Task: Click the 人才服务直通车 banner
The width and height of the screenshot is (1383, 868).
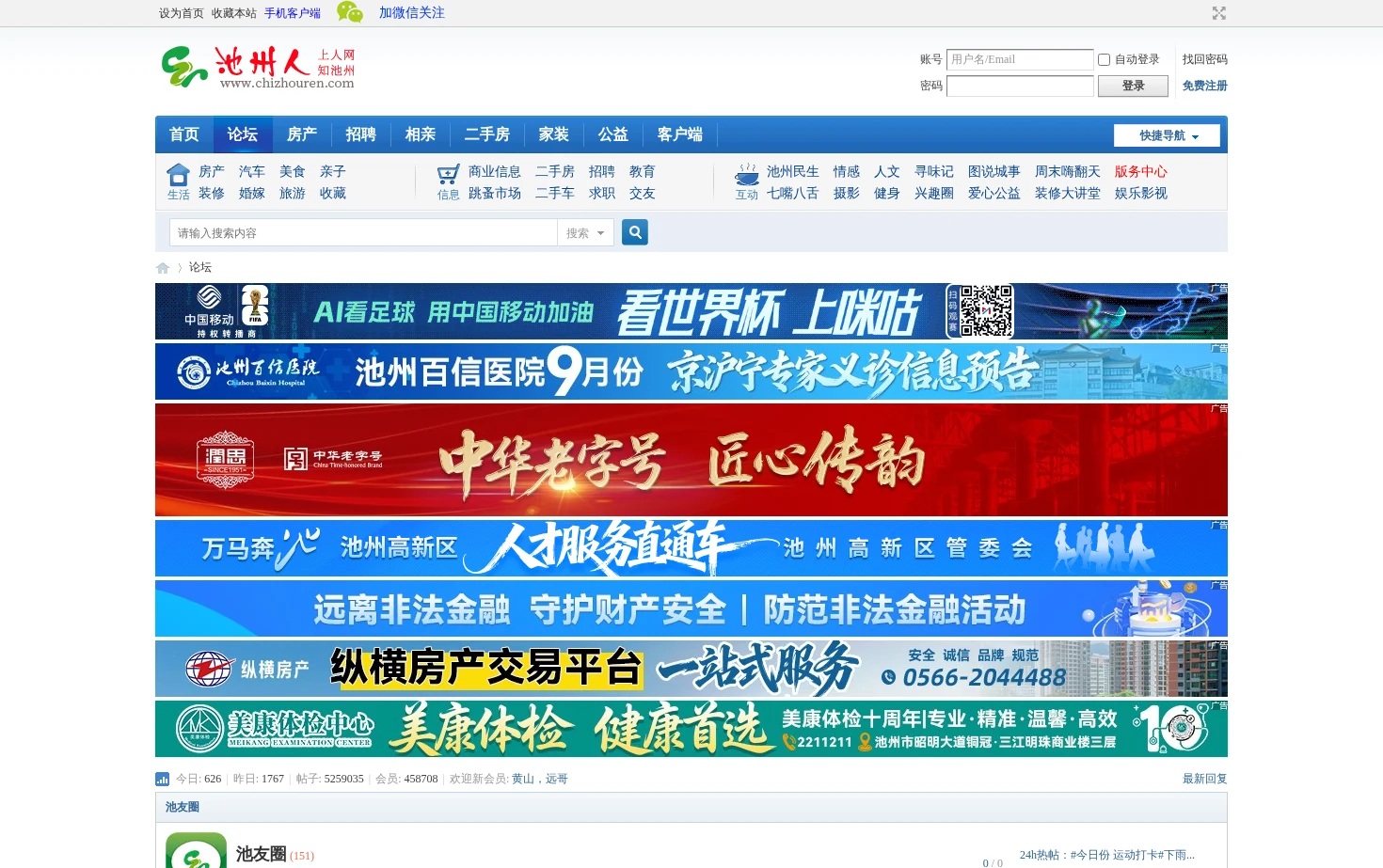Action: pyautogui.click(x=691, y=548)
